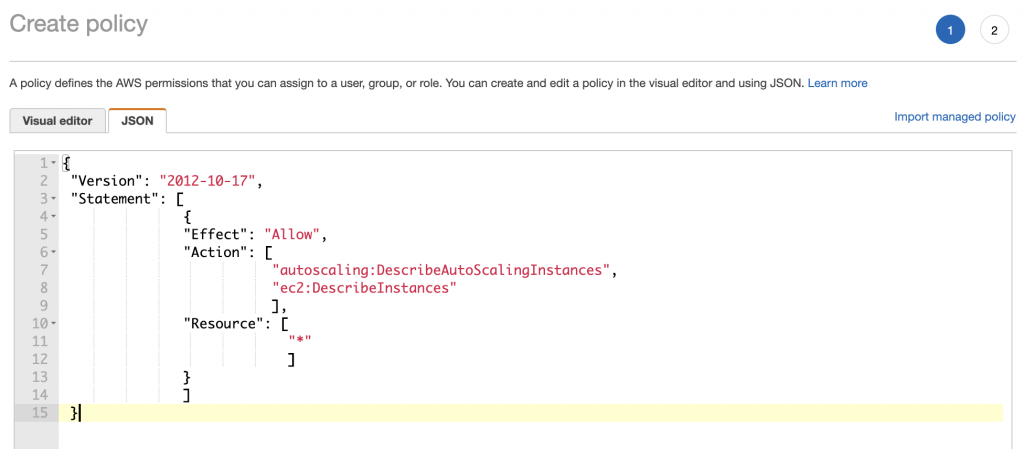Click the ec2:DescribeInstances action string
The width and height of the screenshot is (1024, 449).
pyautogui.click(x=364, y=288)
